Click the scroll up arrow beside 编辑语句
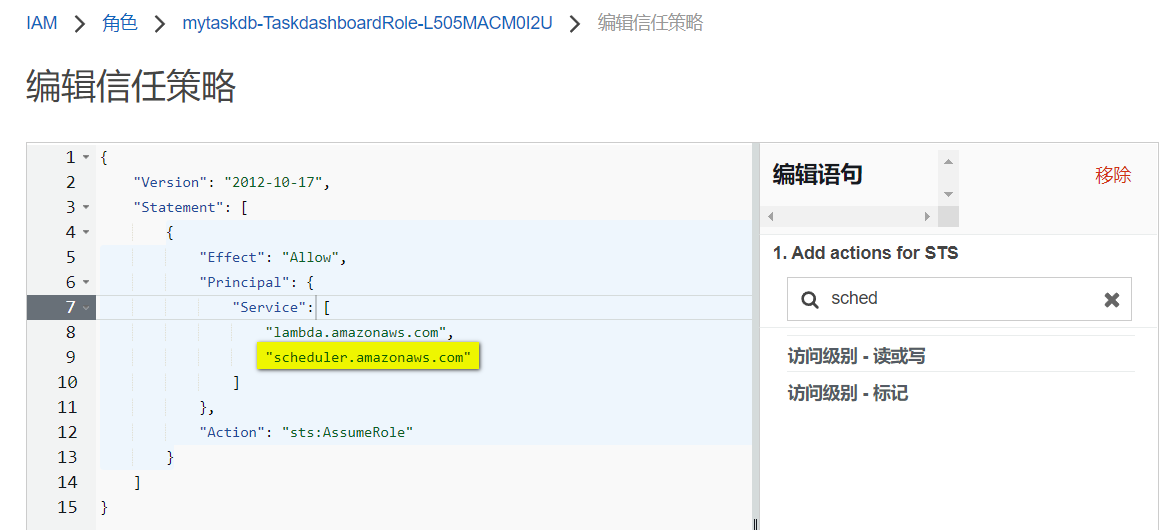The image size is (1169, 530). pyautogui.click(x=949, y=160)
